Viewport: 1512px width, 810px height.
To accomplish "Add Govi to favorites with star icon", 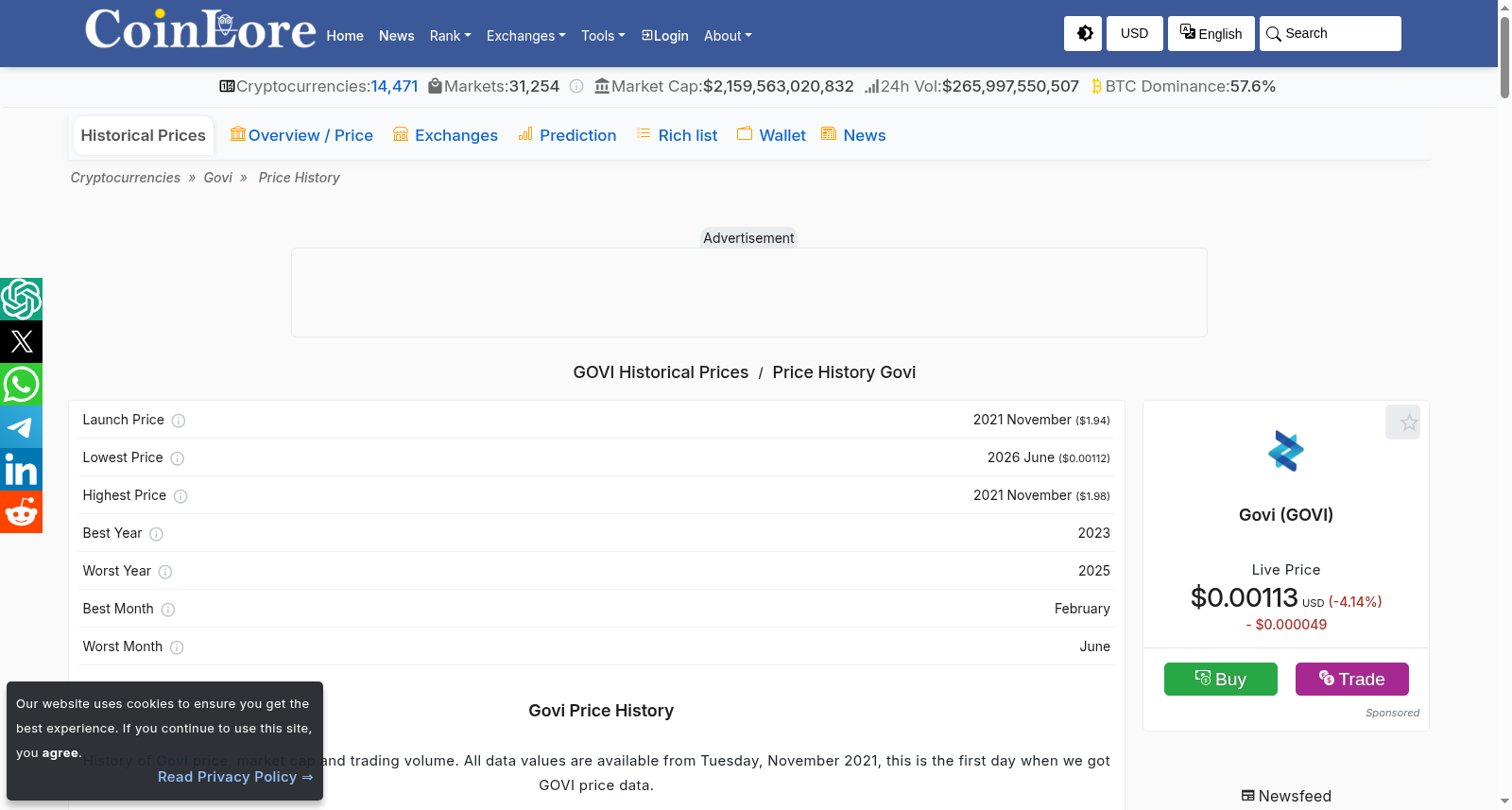I will coord(1402,422).
